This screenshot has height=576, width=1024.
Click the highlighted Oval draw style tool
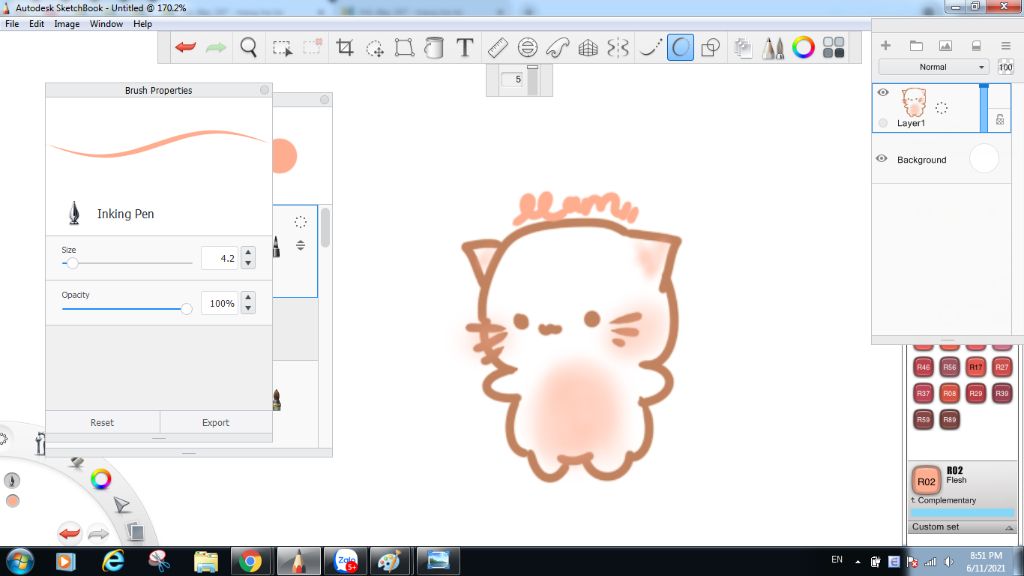(680, 47)
